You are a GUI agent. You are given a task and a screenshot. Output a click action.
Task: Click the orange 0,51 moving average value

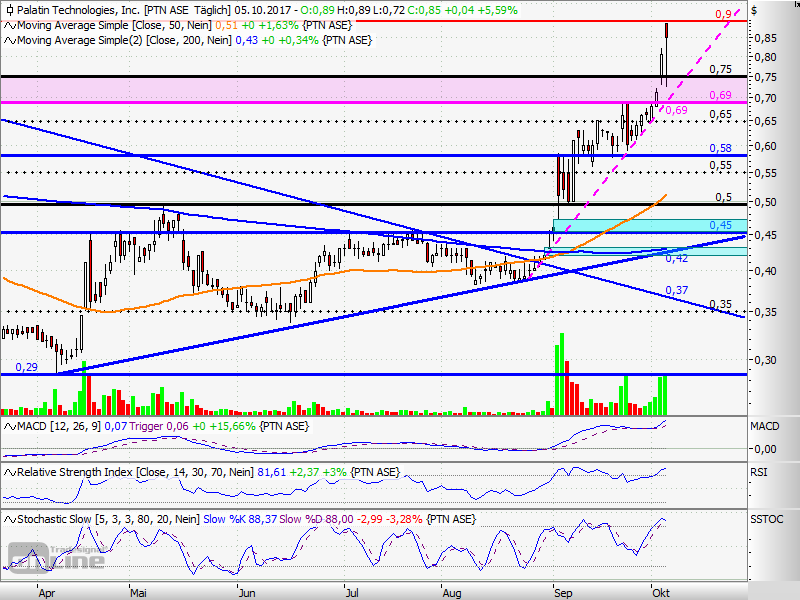226,26
